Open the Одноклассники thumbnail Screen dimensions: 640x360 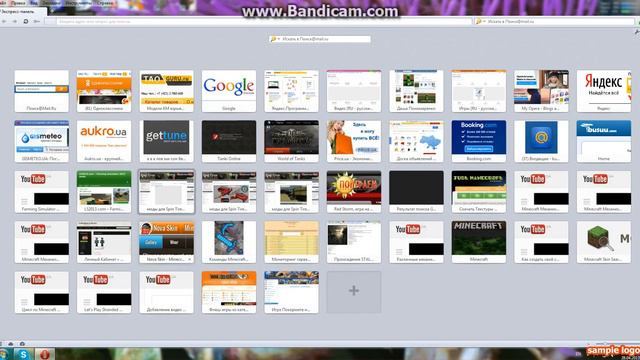[x=104, y=91]
